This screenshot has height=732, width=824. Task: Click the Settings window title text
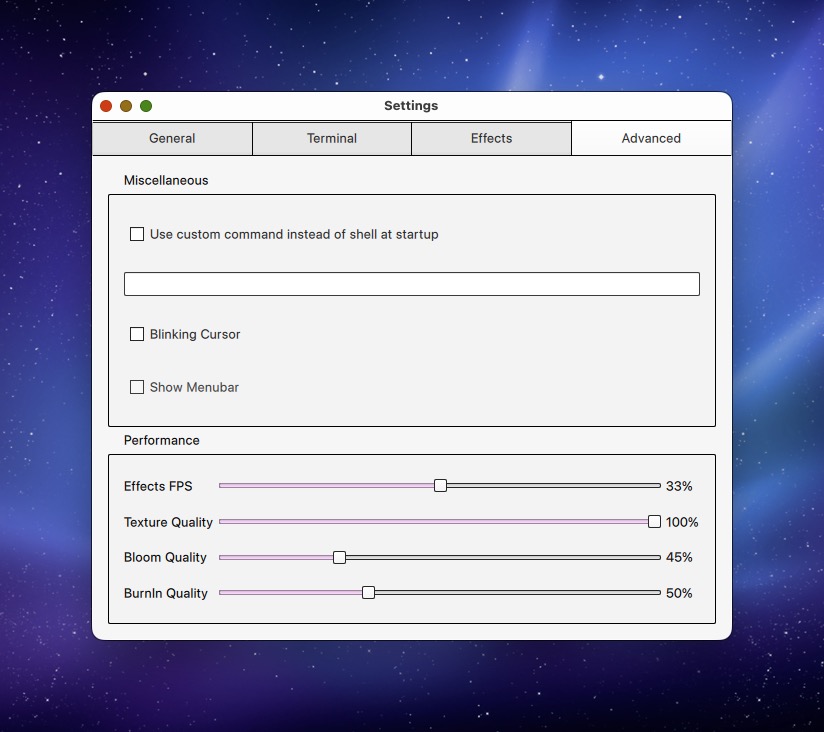411,106
